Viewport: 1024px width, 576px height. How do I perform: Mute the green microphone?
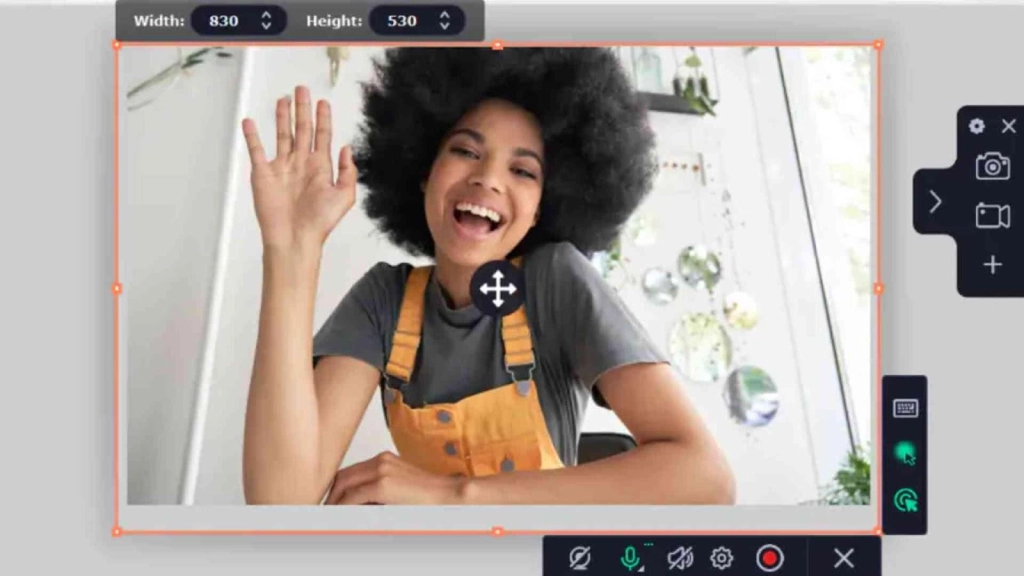631,558
